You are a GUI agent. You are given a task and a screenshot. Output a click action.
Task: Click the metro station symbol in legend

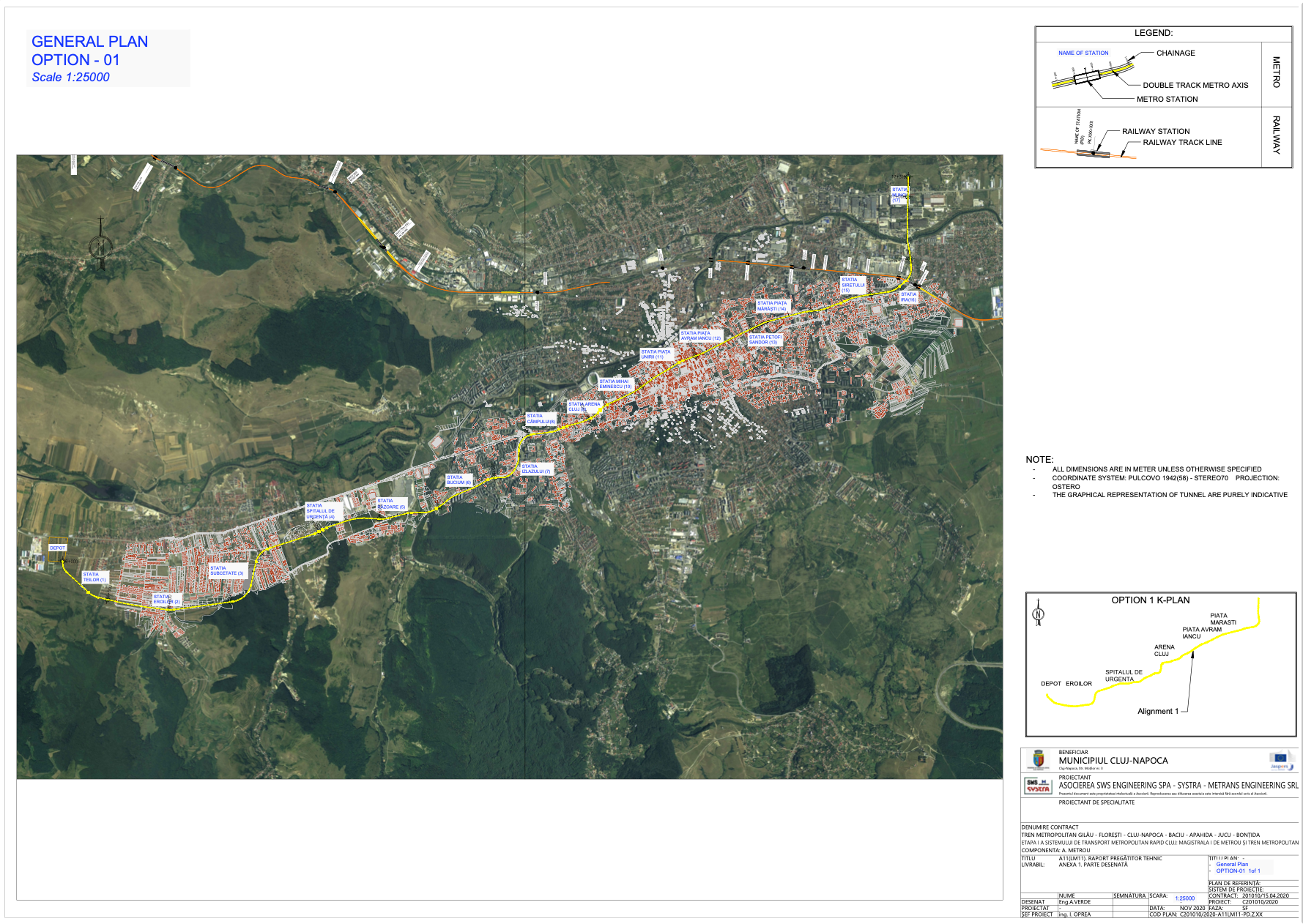pyautogui.click(x=1087, y=77)
